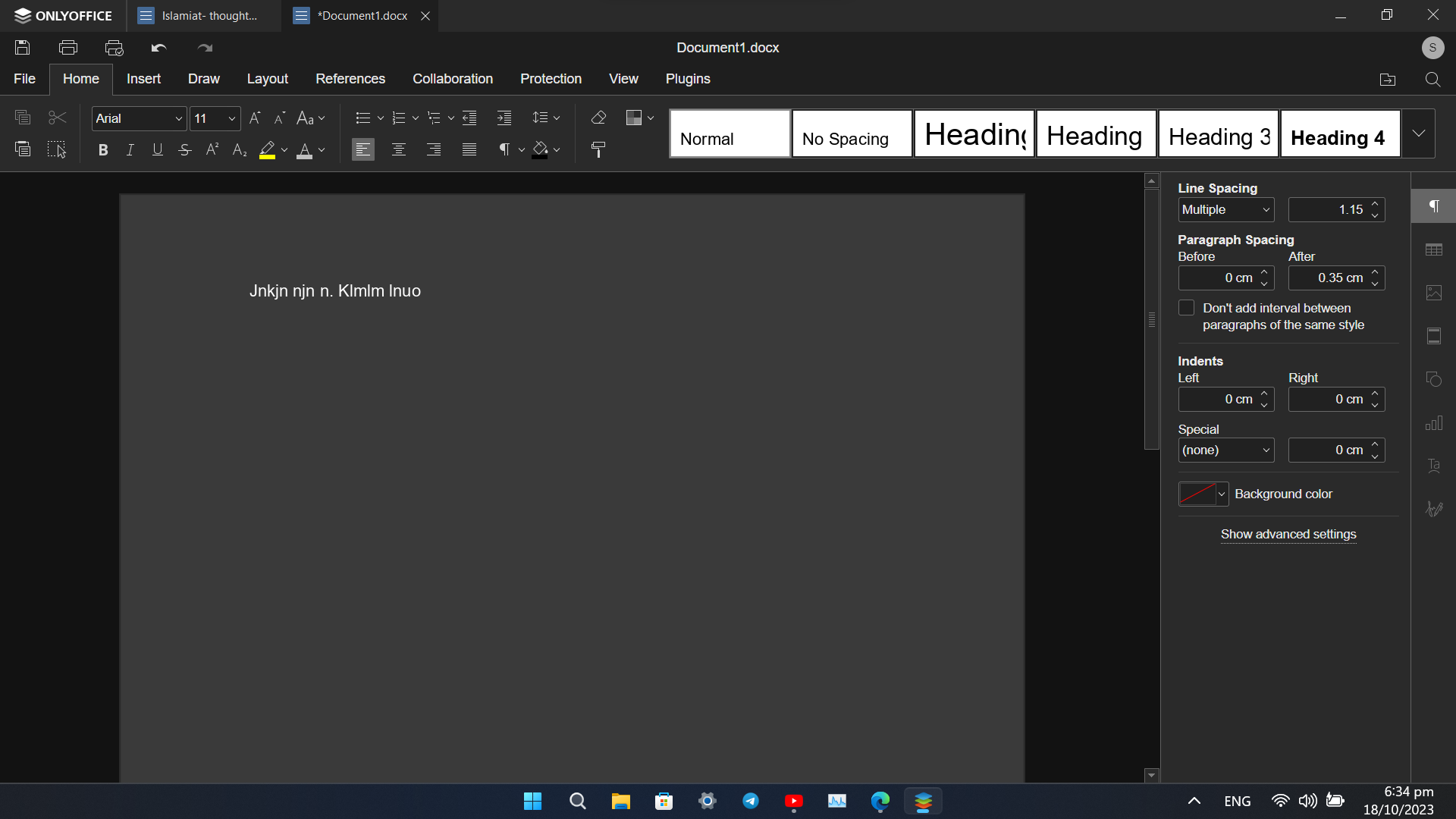The height and width of the screenshot is (819, 1456).
Task: Open the Arial font name dropdown
Action: [179, 118]
